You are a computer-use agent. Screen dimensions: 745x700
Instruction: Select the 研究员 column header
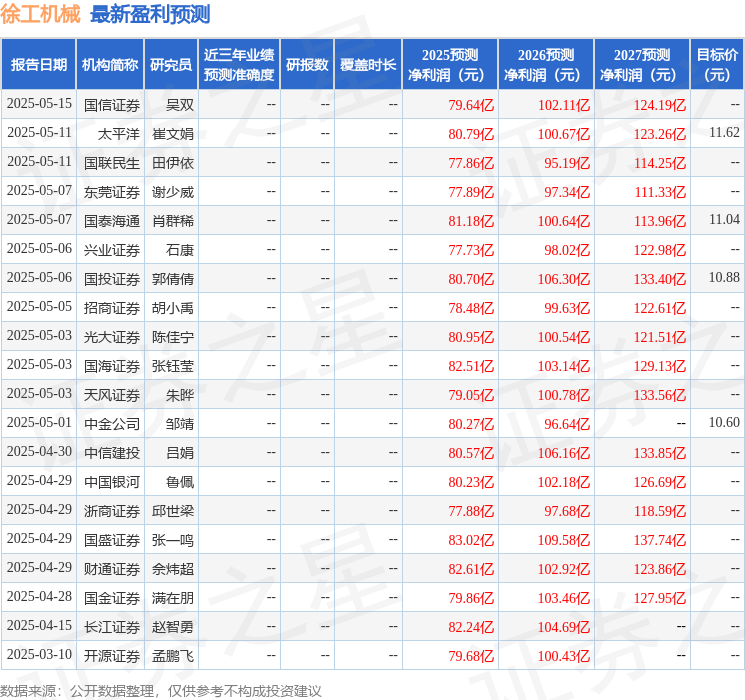[171, 64]
